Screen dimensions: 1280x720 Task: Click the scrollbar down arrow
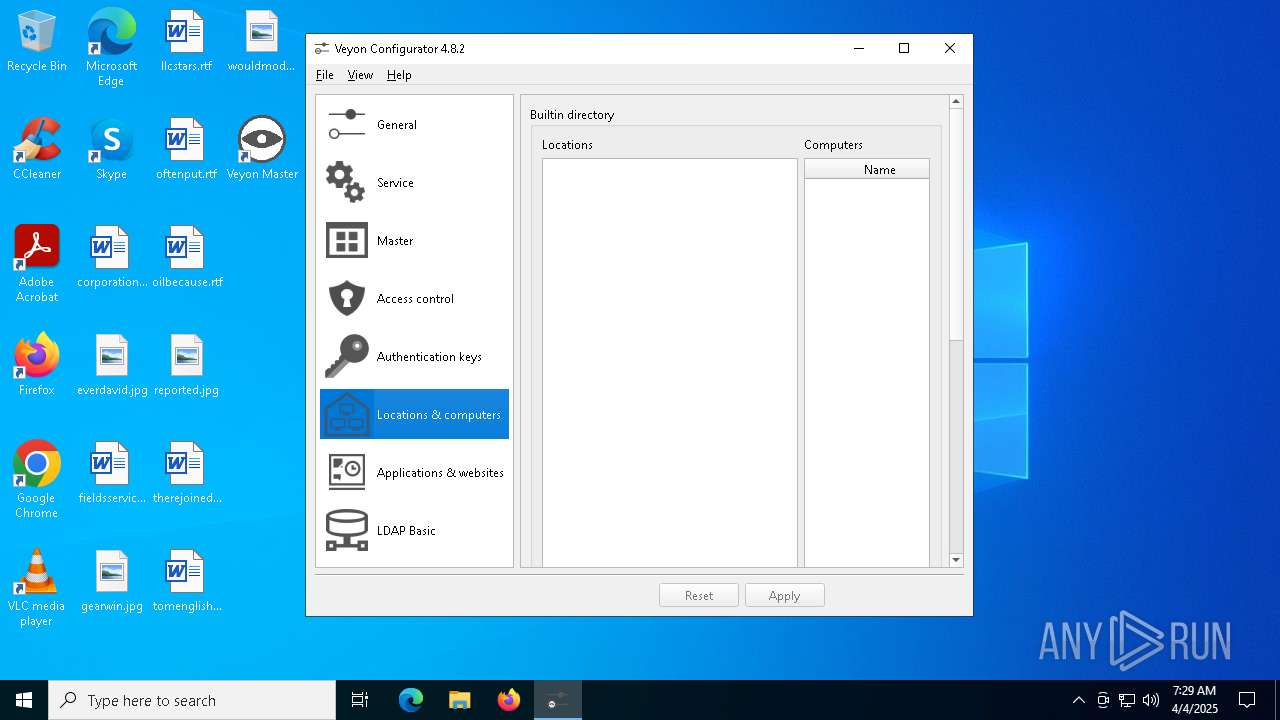pos(956,560)
